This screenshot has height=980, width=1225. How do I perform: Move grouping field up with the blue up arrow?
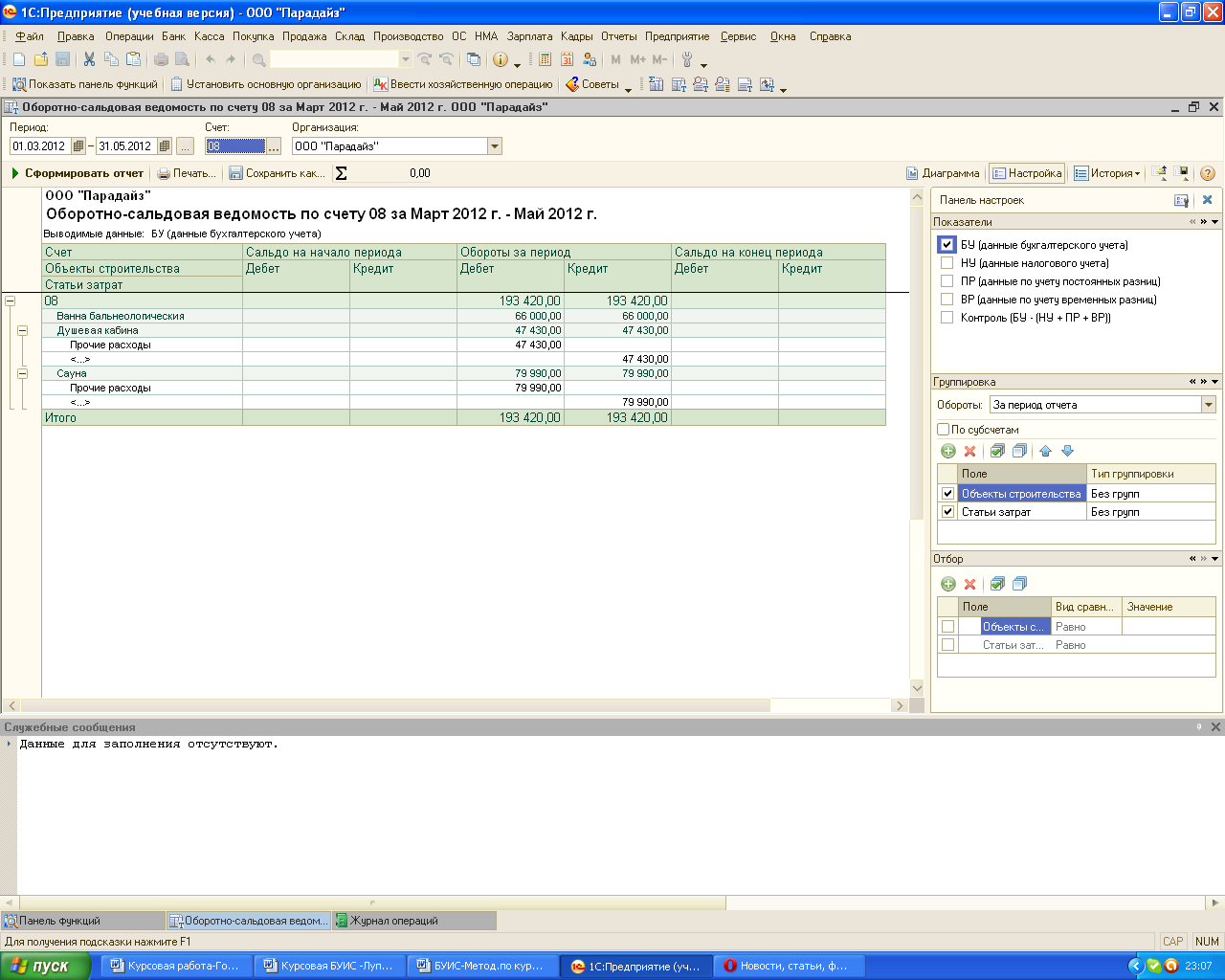coord(1045,451)
